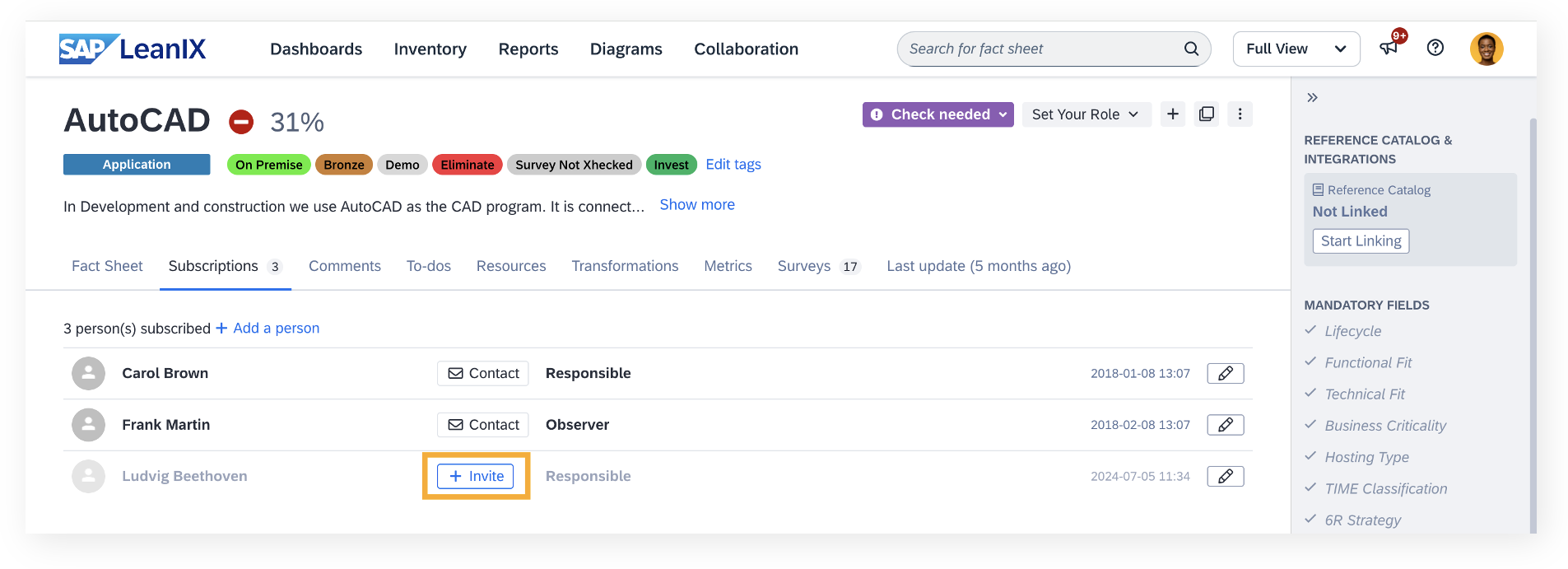Viewport: 1568px width, 569px height.
Task: Click the Technical Fit mandatory field
Action: pyautogui.click(x=1364, y=394)
